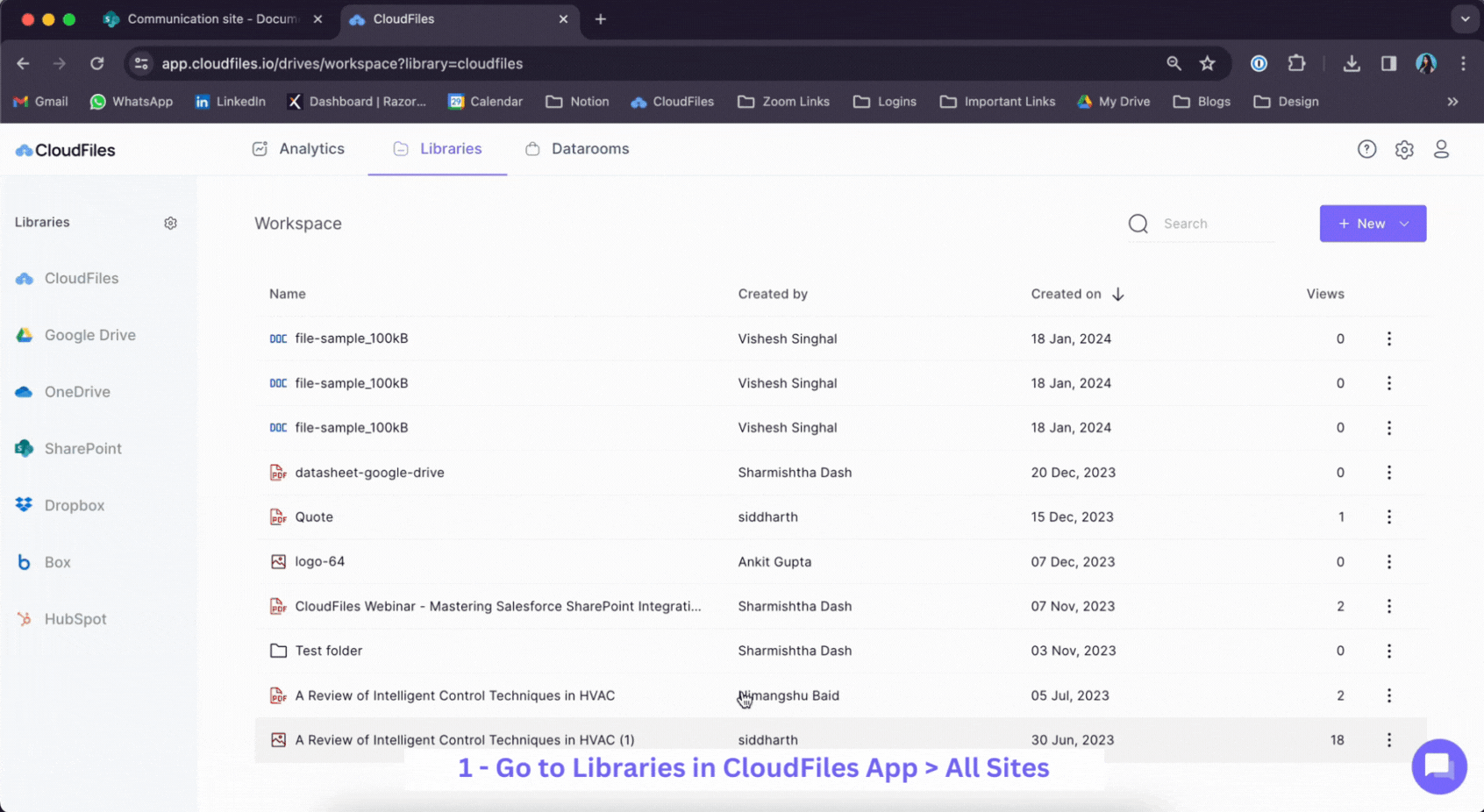Click the browser reload button
The image size is (1484, 812).
96,63
